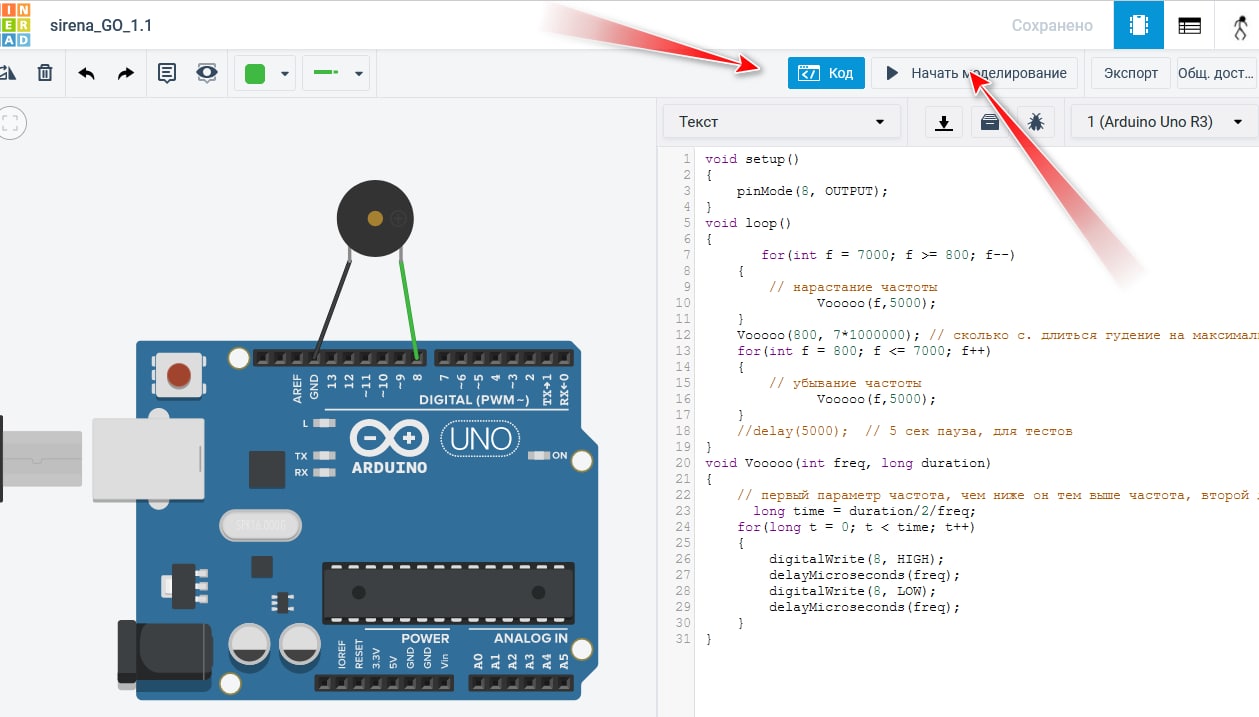The image size is (1259, 717).
Task: Select the piezo buzzer component
Action: (375, 217)
